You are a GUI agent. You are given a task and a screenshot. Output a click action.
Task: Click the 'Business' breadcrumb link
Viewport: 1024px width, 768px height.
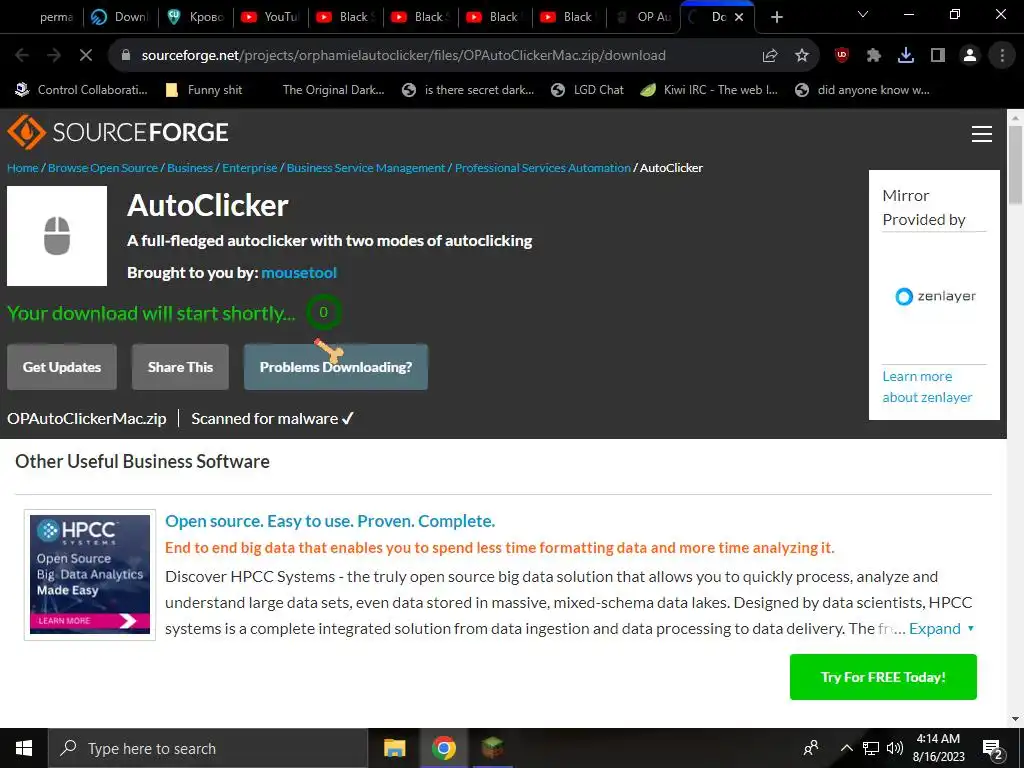(190, 168)
